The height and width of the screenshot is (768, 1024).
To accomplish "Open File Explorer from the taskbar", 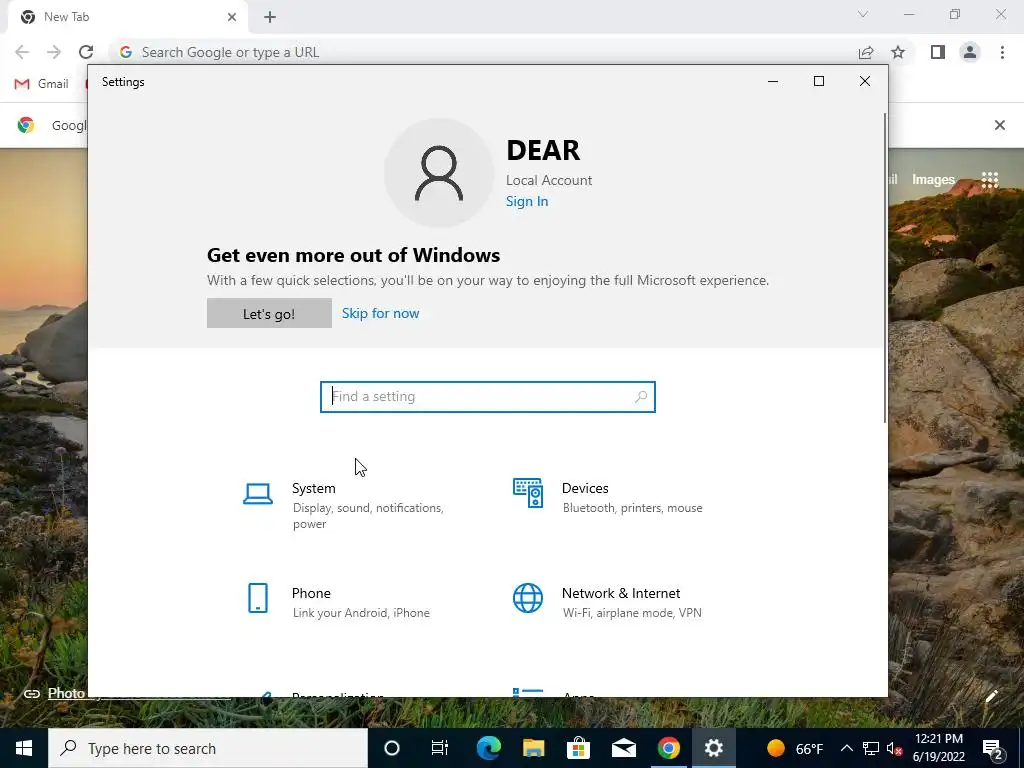I will tap(534, 748).
